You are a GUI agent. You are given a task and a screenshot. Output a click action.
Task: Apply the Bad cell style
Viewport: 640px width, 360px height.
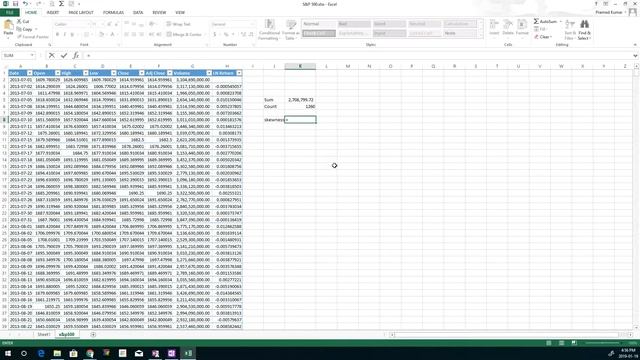point(354,24)
